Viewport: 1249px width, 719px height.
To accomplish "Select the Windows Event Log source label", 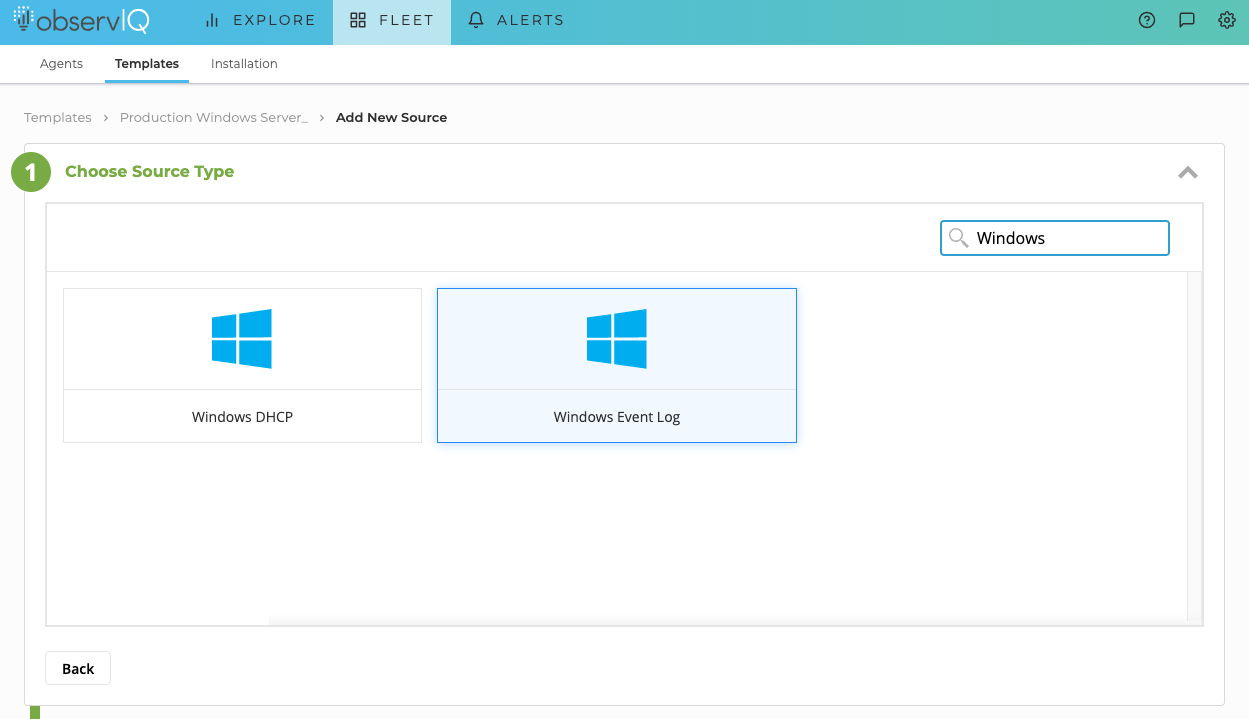I will tap(617, 417).
